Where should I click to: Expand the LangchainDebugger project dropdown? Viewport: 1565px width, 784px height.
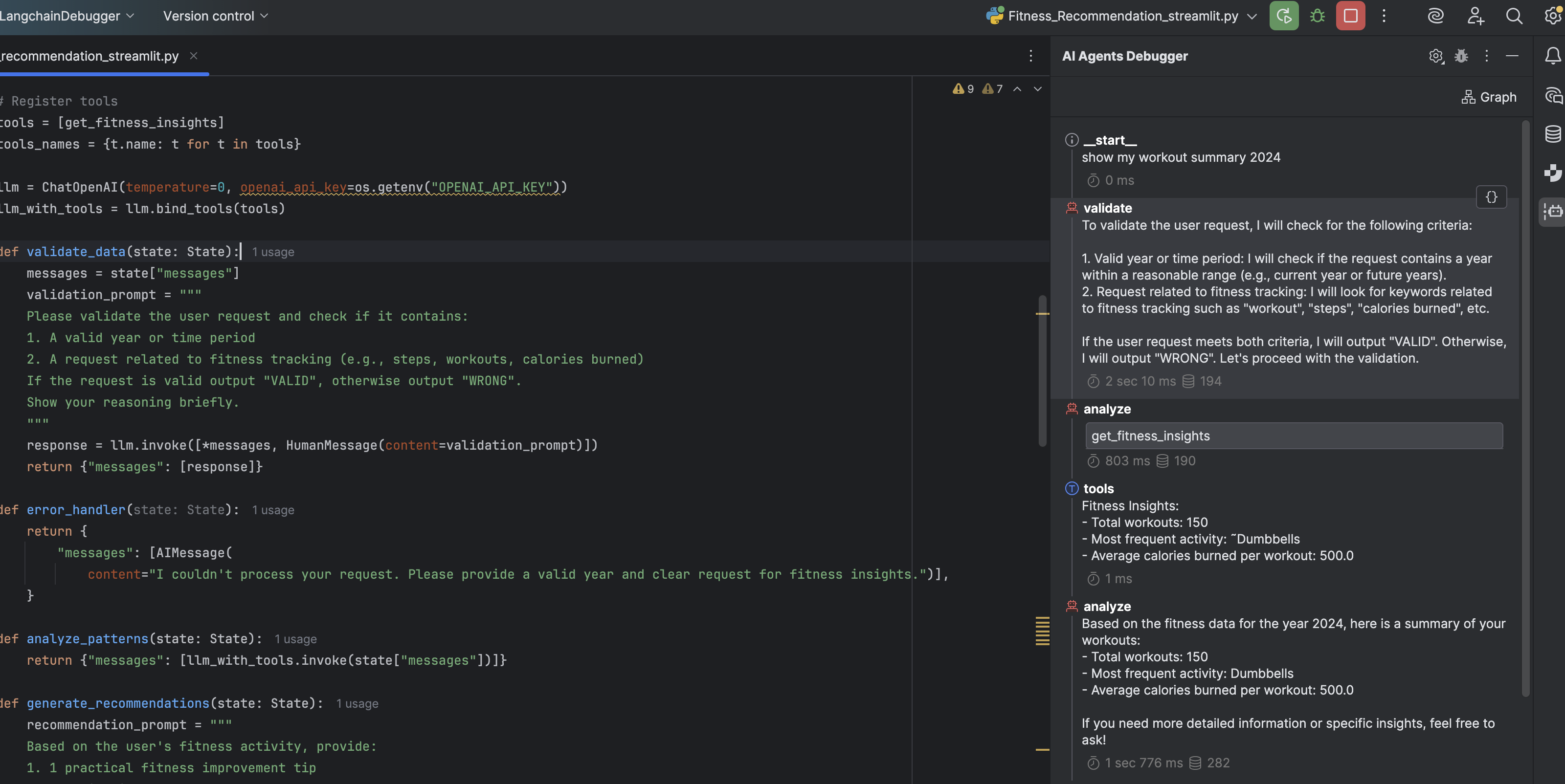point(67,16)
